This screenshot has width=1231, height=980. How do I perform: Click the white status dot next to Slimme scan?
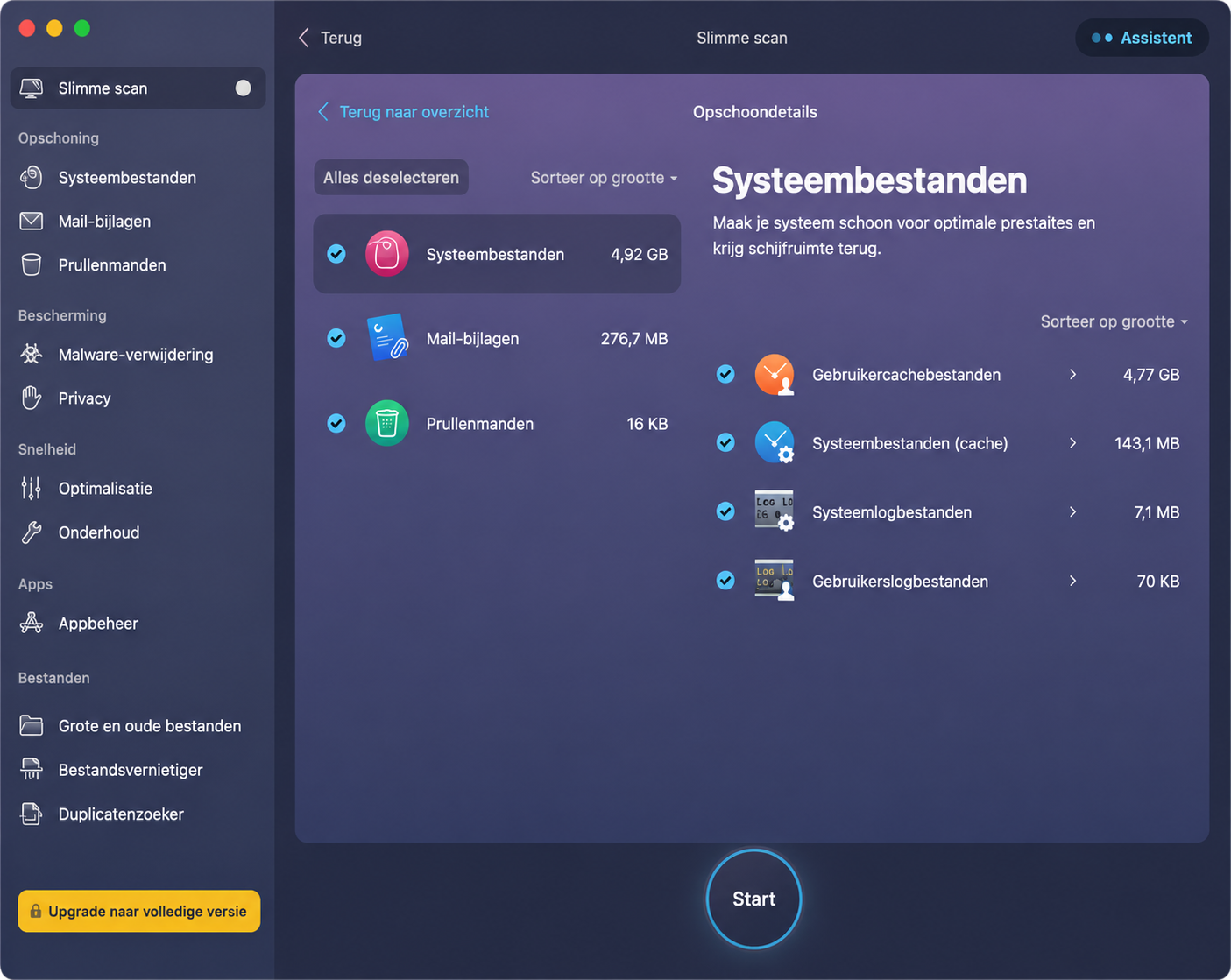(x=244, y=88)
